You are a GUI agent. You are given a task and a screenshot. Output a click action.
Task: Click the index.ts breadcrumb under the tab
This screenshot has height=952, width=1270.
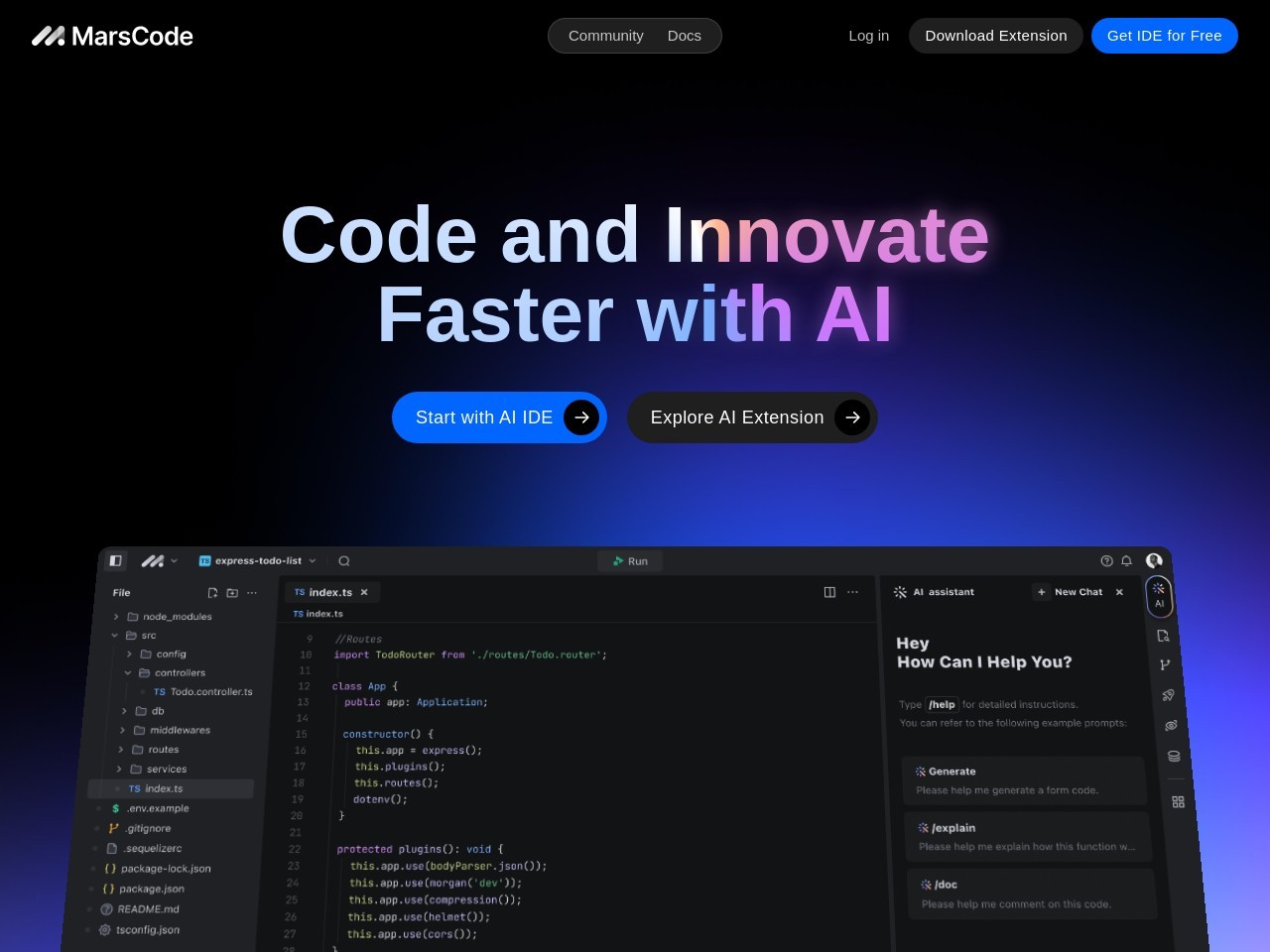click(x=317, y=614)
